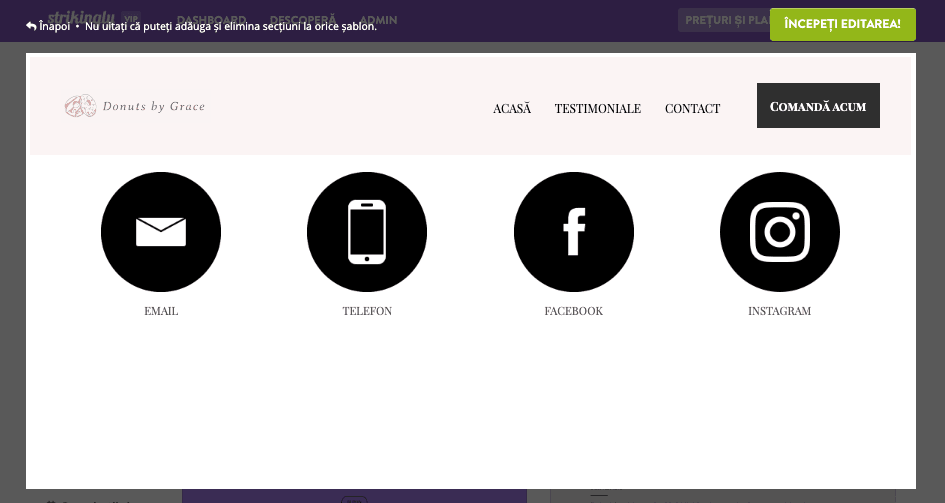945x503 pixels.
Task: Click the TELEFON label text
Action: pyautogui.click(x=367, y=311)
